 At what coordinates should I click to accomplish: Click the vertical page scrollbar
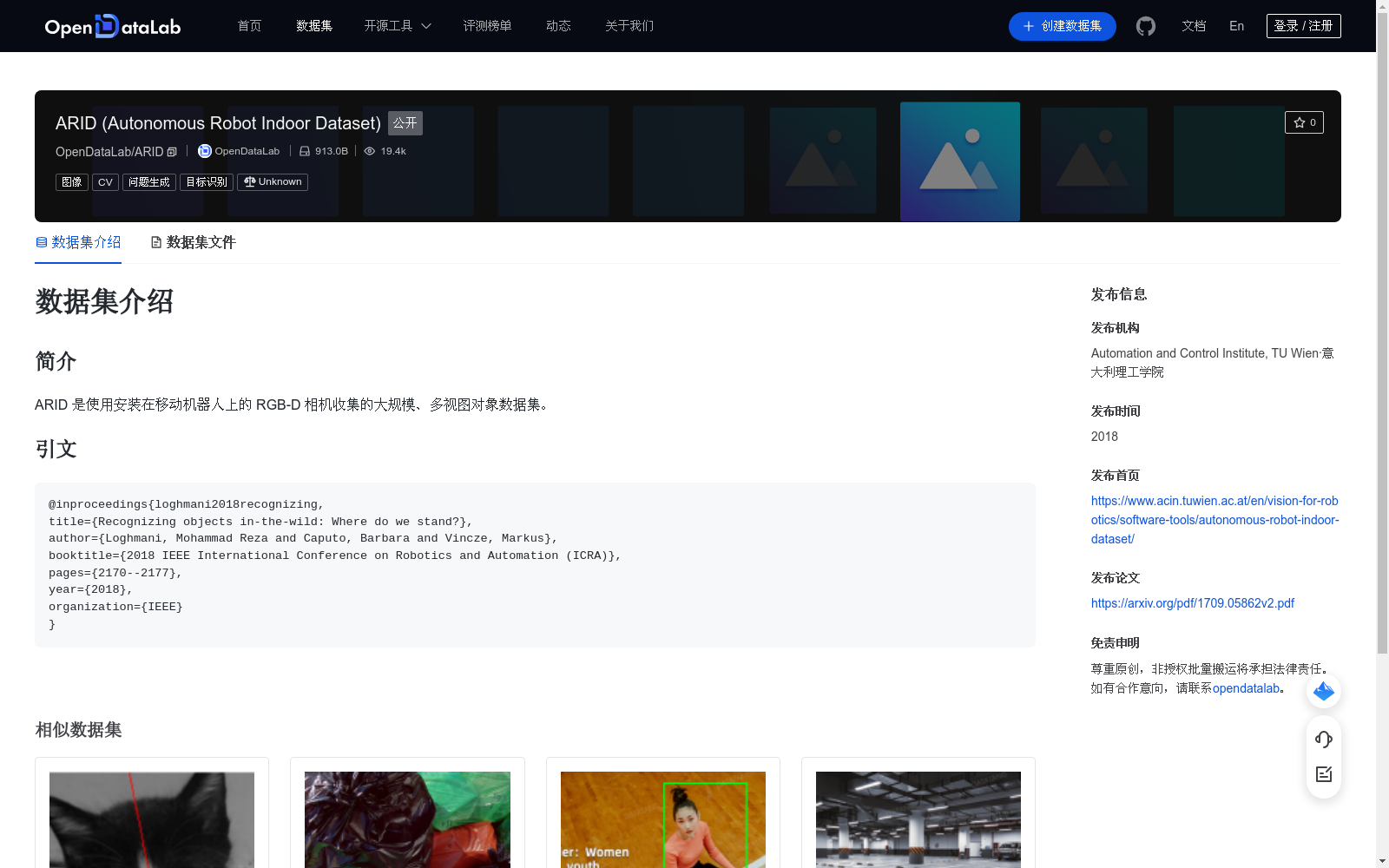(x=1382, y=334)
